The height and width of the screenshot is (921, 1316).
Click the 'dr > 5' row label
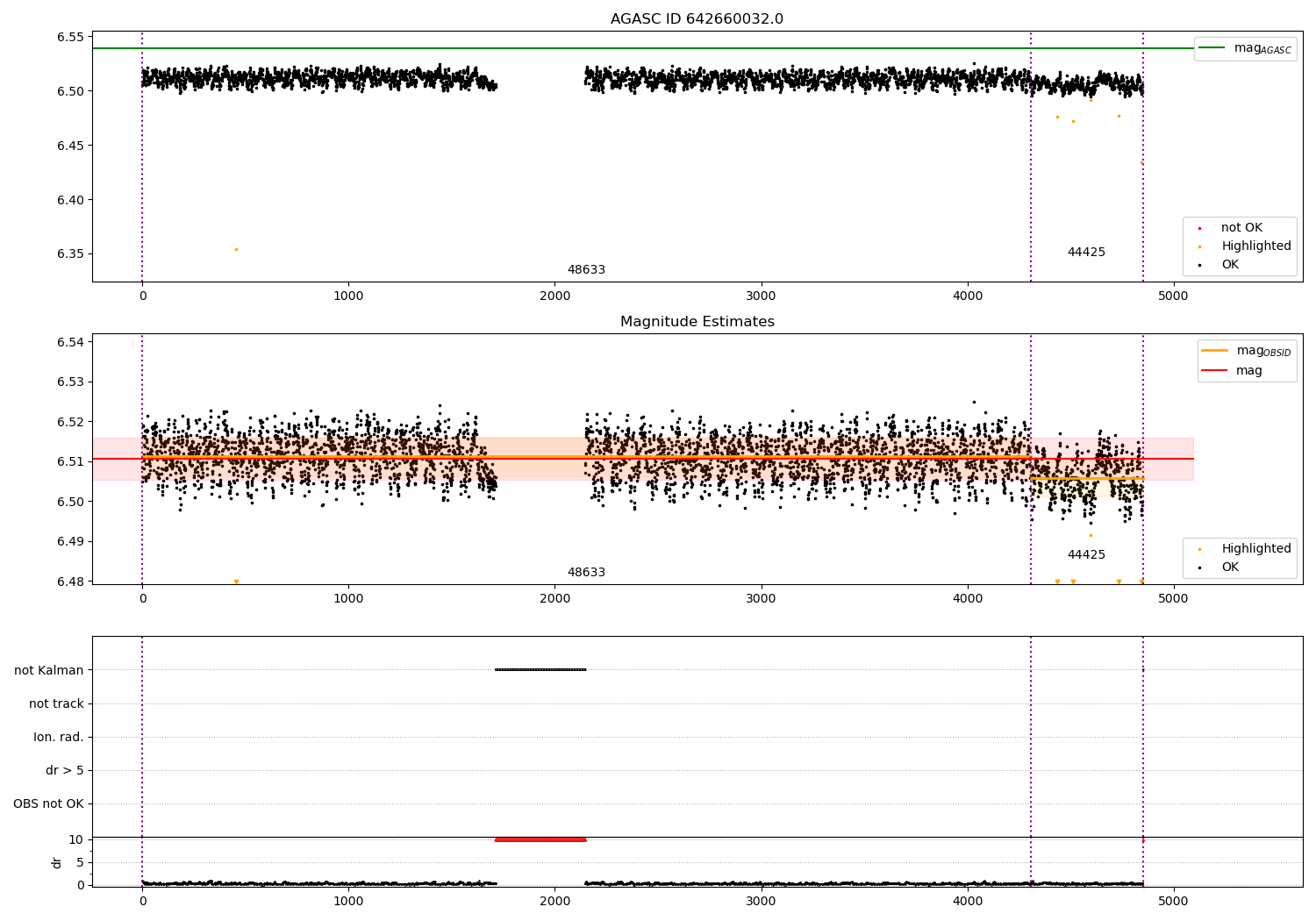click(65, 770)
